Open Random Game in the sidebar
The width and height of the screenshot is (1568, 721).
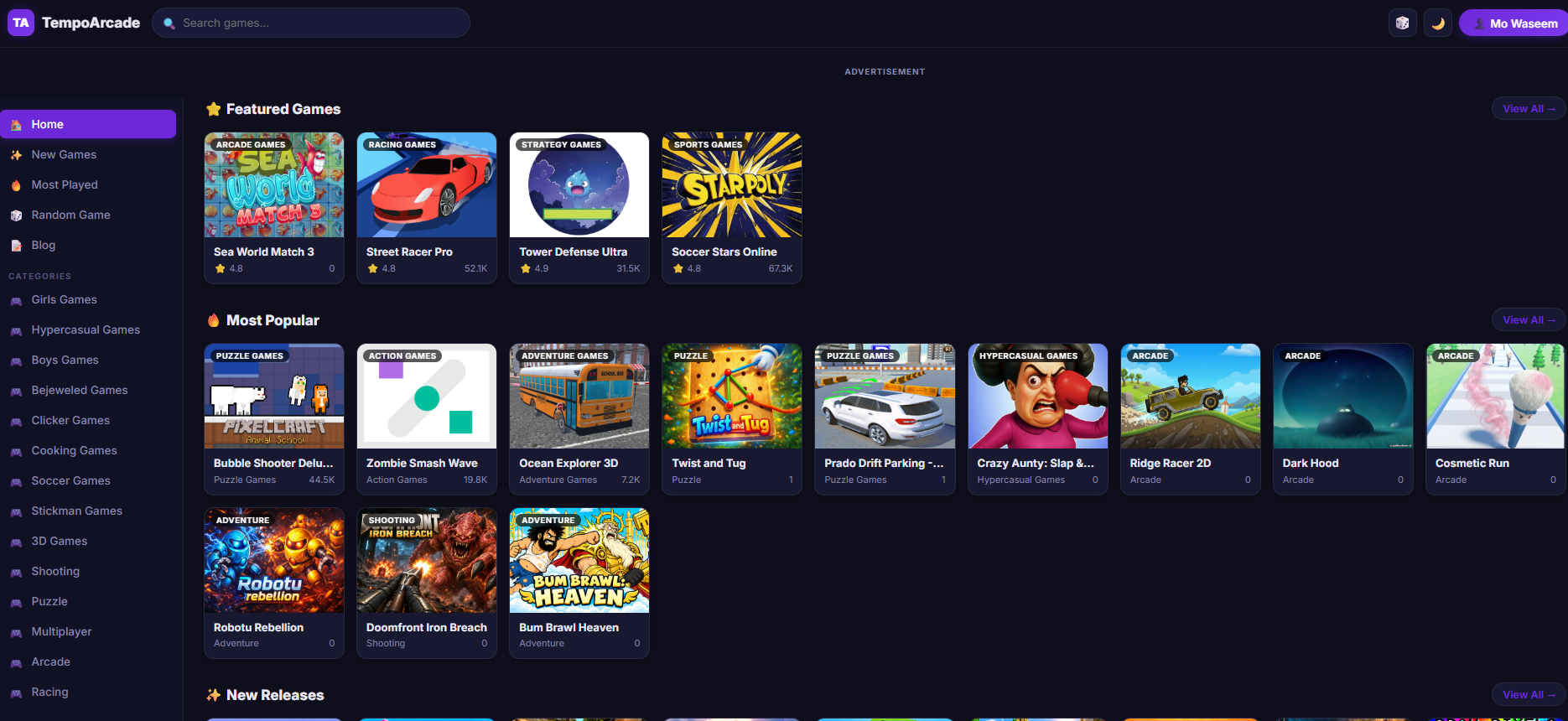(x=88, y=215)
